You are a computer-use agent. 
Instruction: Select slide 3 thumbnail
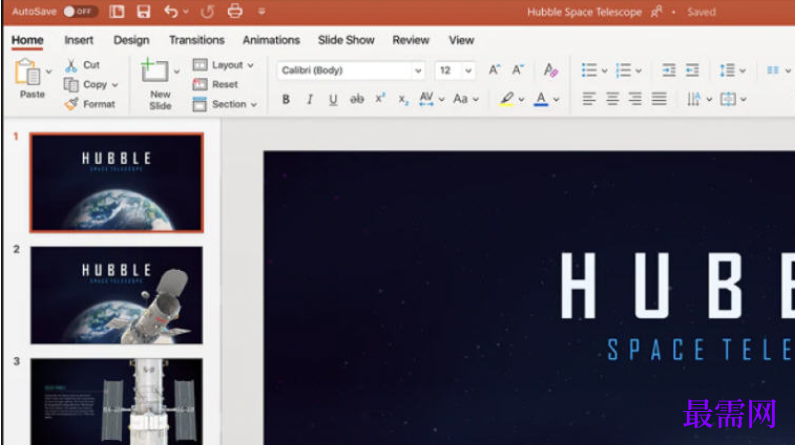point(117,401)
